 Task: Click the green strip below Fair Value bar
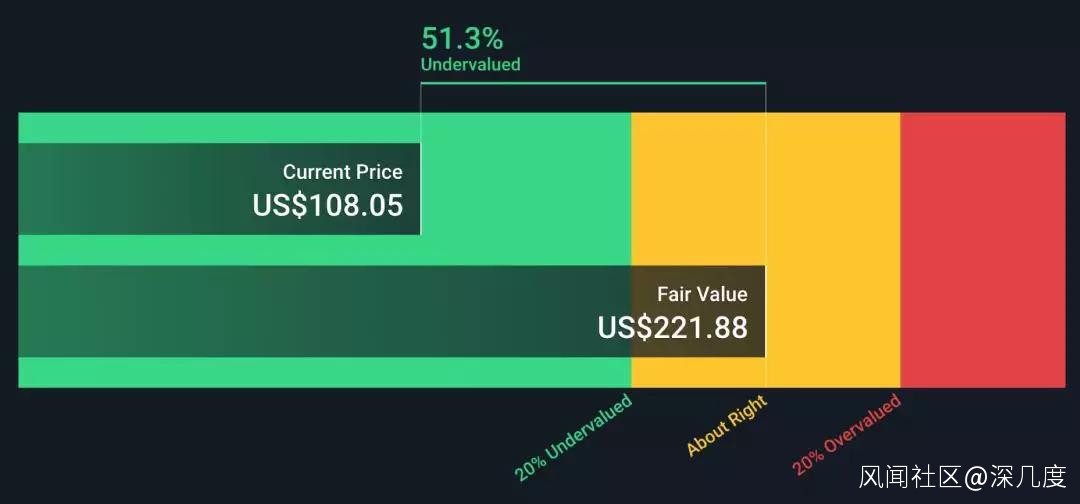320,372
